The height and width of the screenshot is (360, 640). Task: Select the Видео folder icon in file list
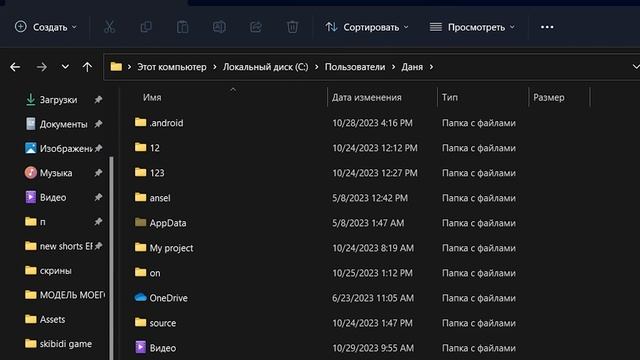tap(140, 347)
